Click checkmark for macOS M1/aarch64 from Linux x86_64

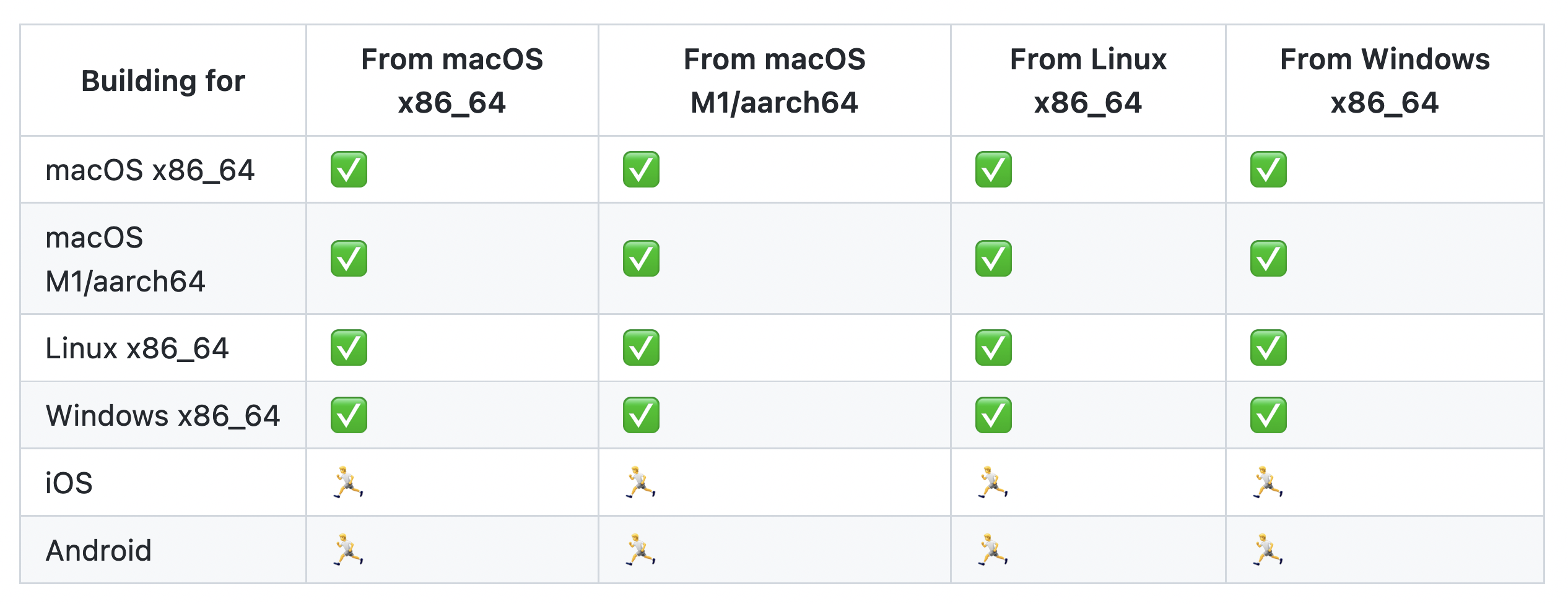993,259
